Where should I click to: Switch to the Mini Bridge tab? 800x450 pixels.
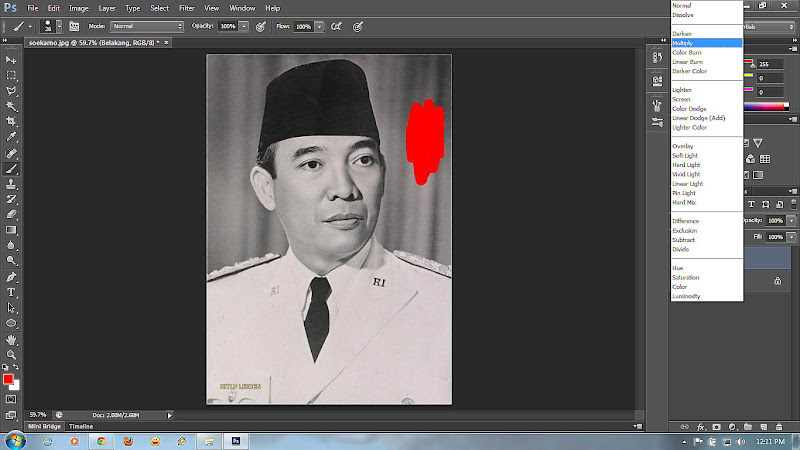[x=44, y=427]
